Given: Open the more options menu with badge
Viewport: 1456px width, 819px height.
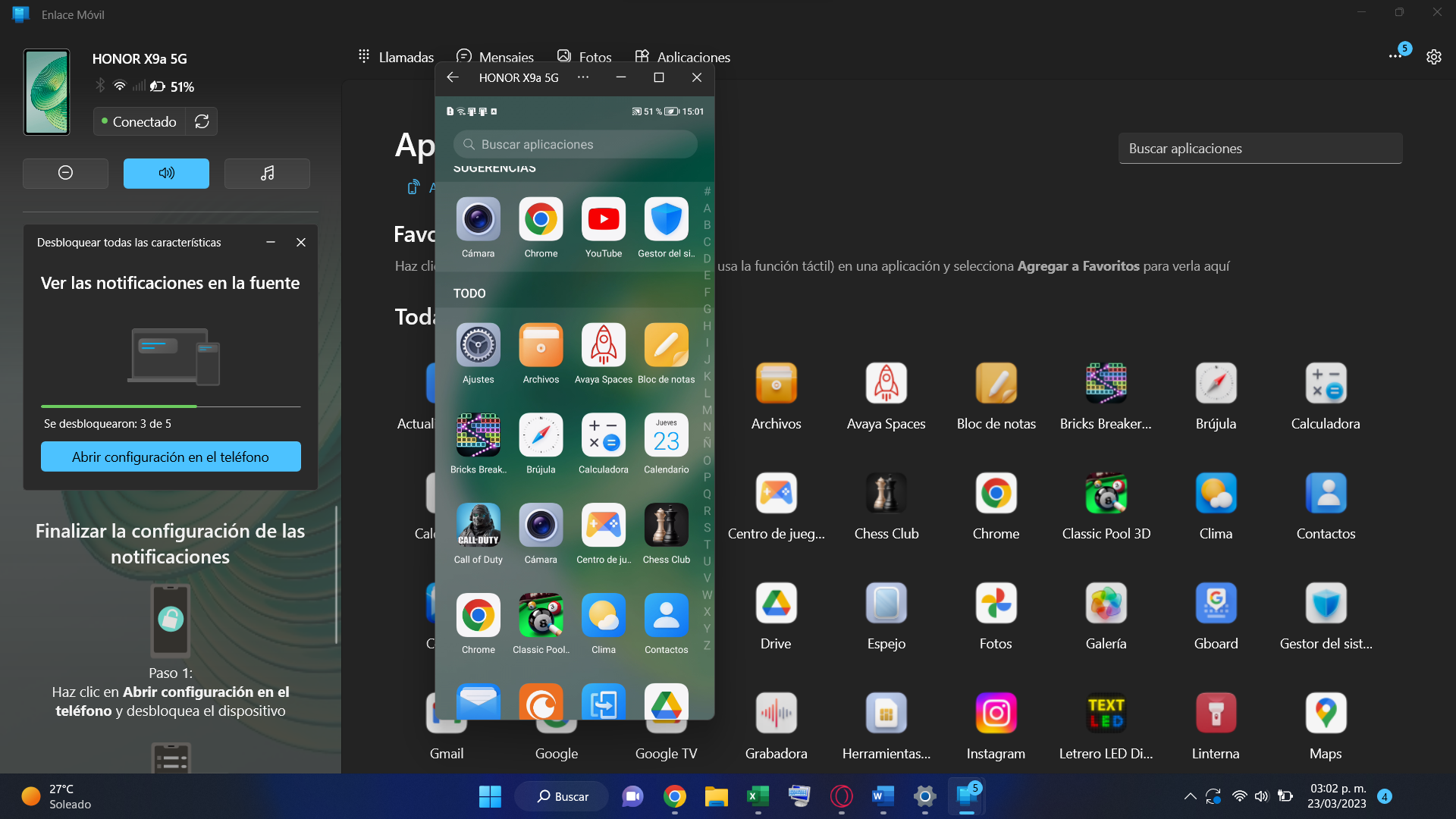Looking at the screenshot, I should pos(1395,56).
